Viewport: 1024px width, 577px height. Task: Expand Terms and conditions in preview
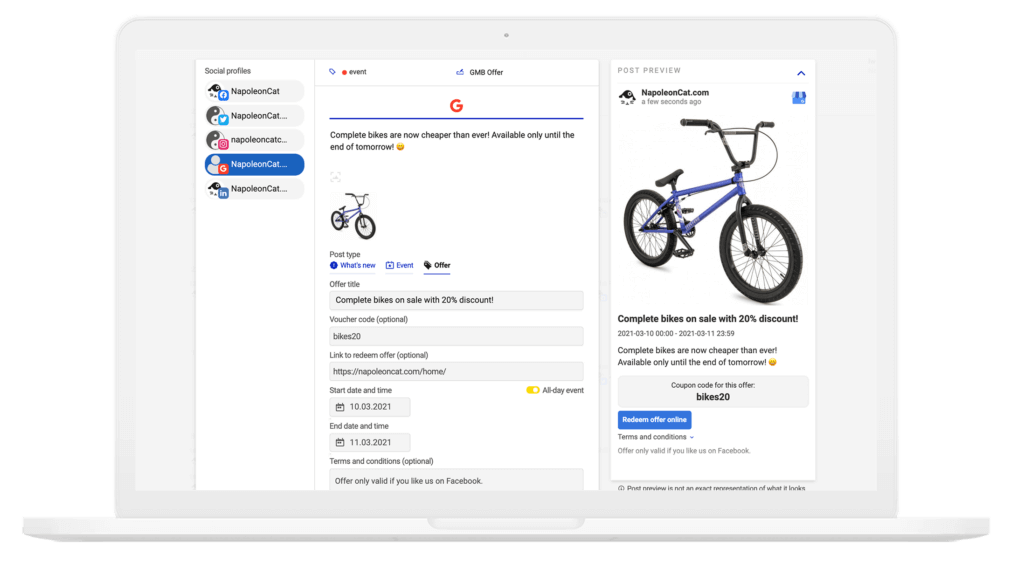655,437
